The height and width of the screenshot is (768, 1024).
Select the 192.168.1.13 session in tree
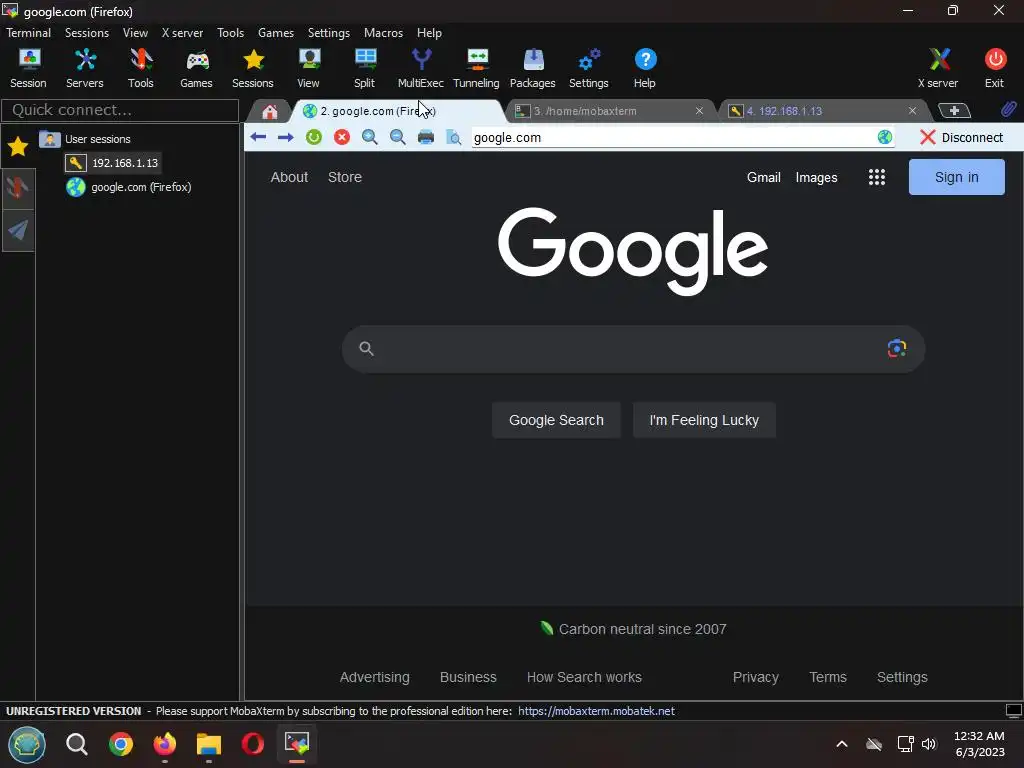112,163
